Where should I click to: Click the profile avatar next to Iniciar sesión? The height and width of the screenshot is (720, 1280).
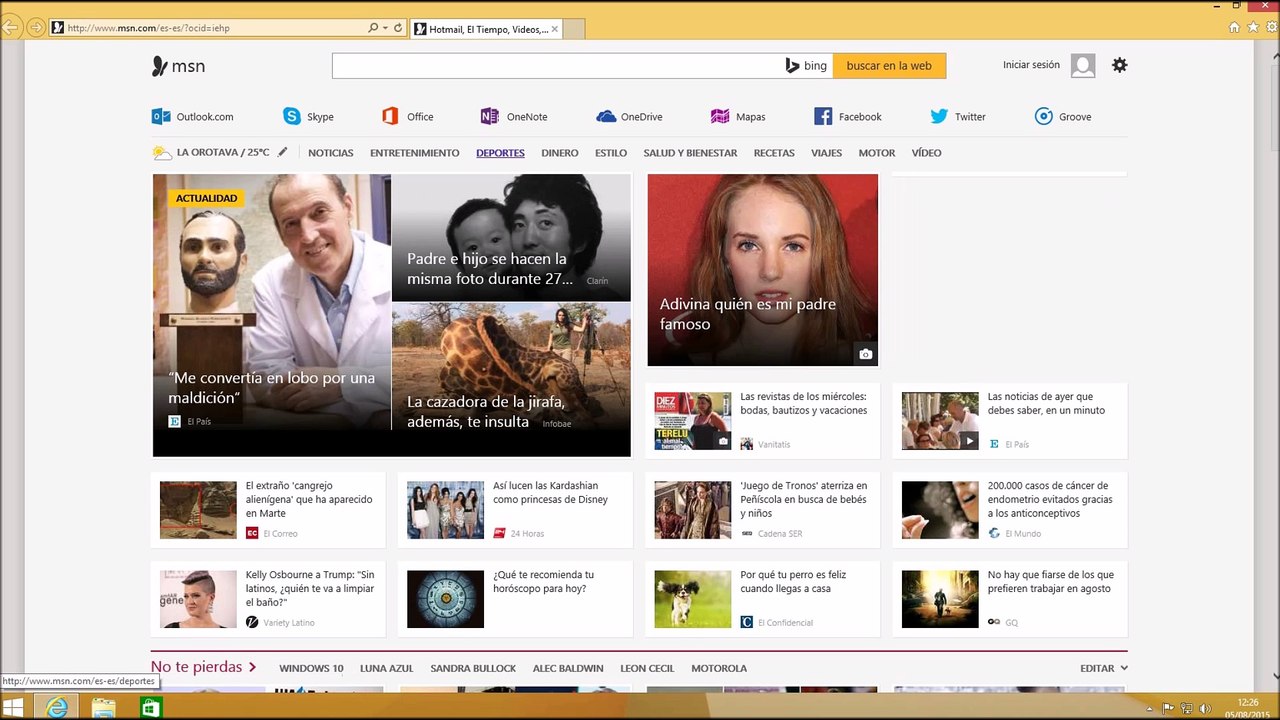(1082, 66)
